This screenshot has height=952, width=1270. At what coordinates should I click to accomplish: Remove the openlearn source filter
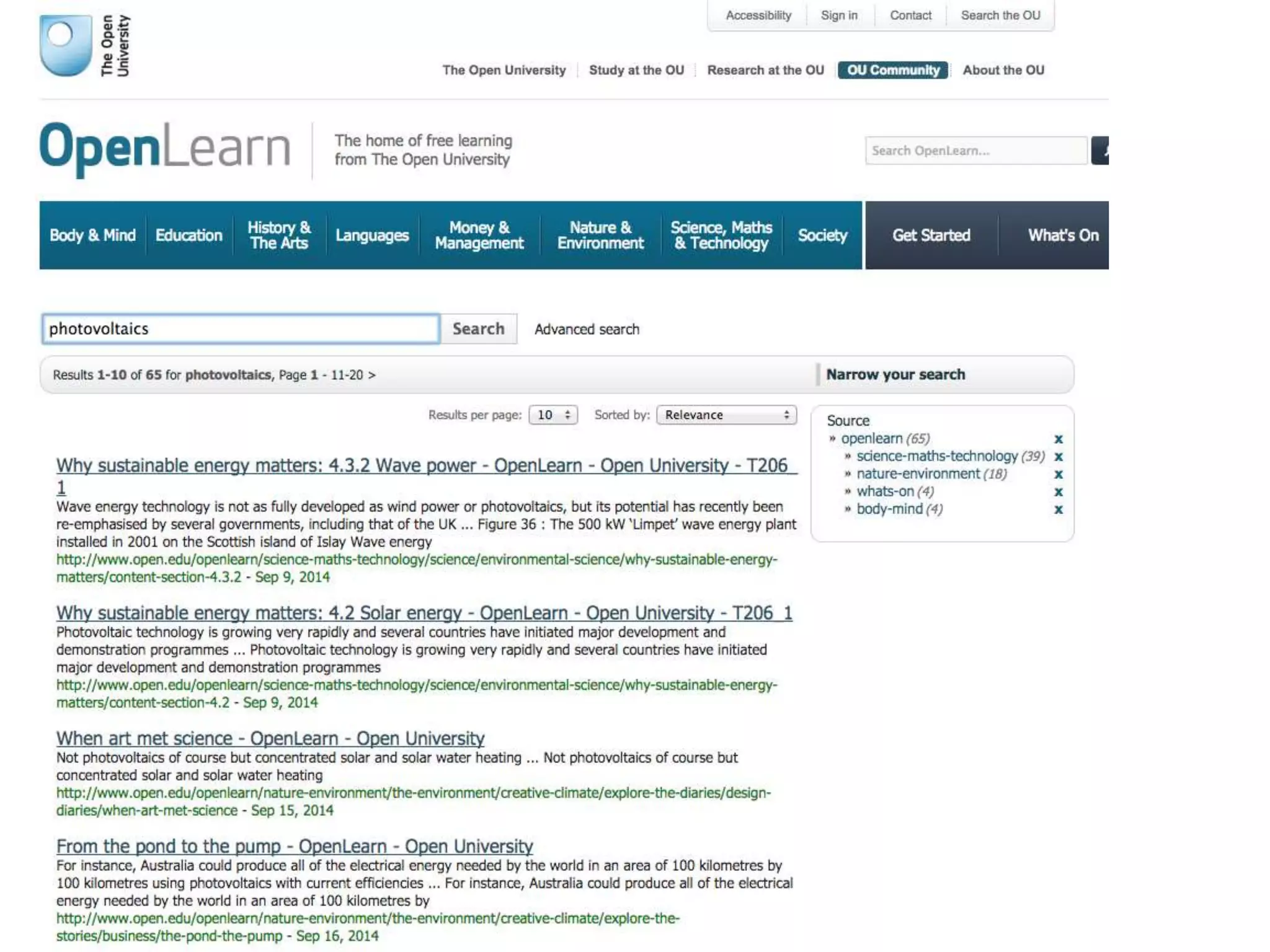pos(1059,439)
